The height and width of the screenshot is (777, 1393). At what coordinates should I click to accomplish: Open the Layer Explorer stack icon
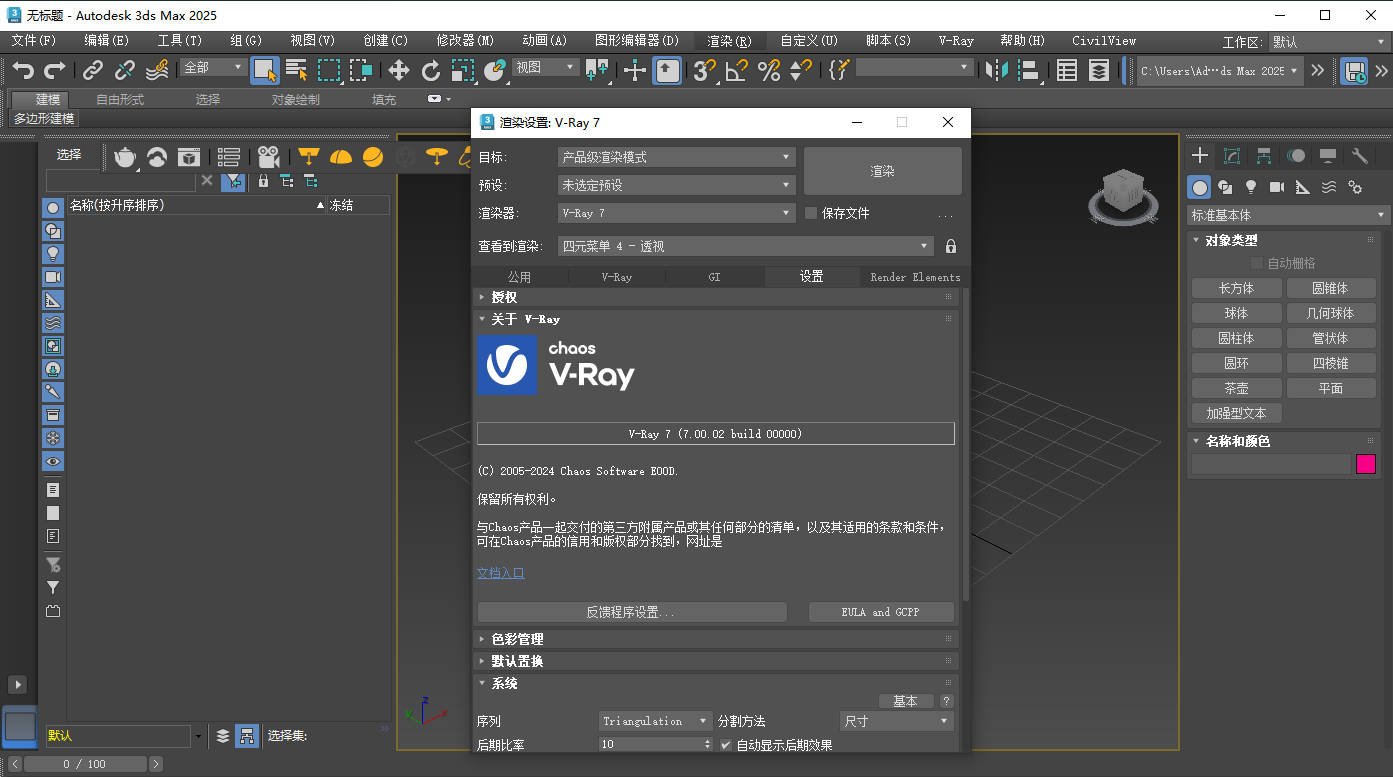1099,70
